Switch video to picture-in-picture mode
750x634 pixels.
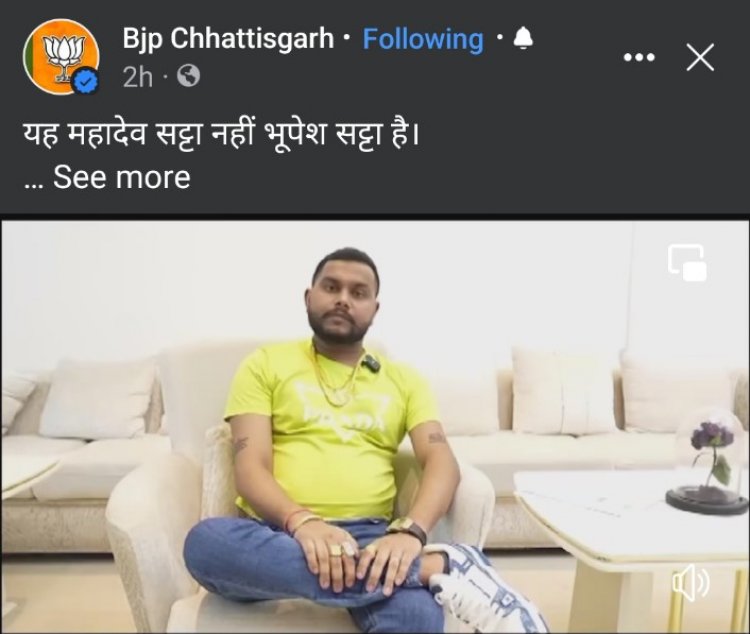[x=687, y=262]
